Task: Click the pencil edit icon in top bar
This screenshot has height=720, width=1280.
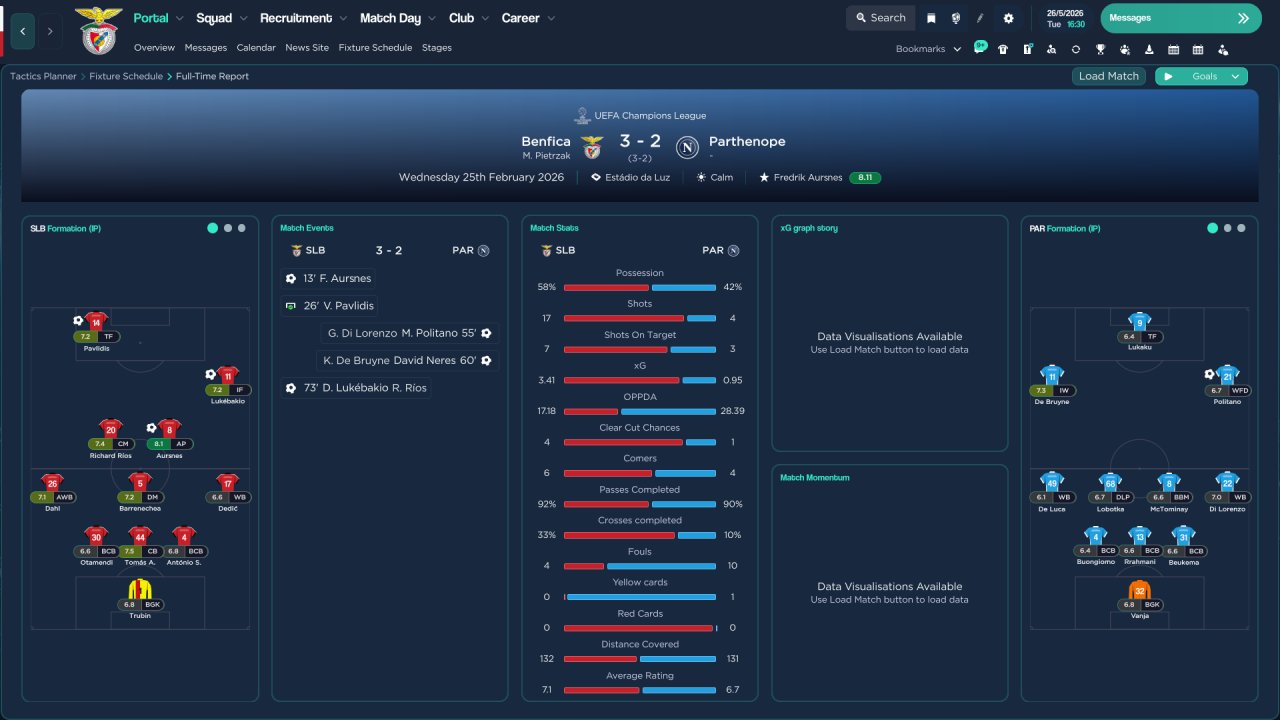Action: pos(981,18)
